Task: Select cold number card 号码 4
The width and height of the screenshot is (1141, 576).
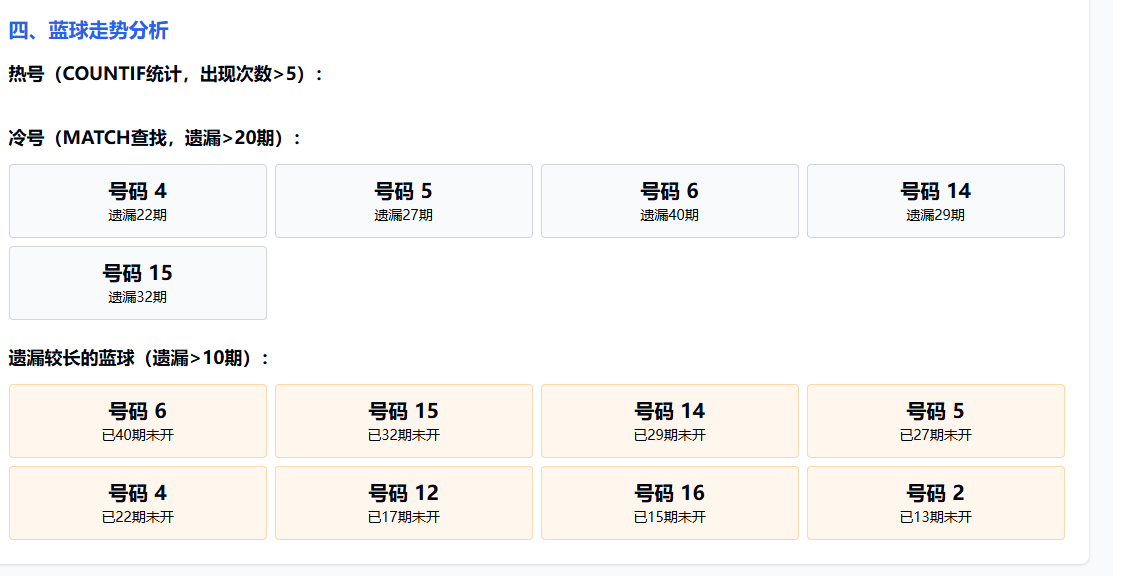Action: [138, 200]
